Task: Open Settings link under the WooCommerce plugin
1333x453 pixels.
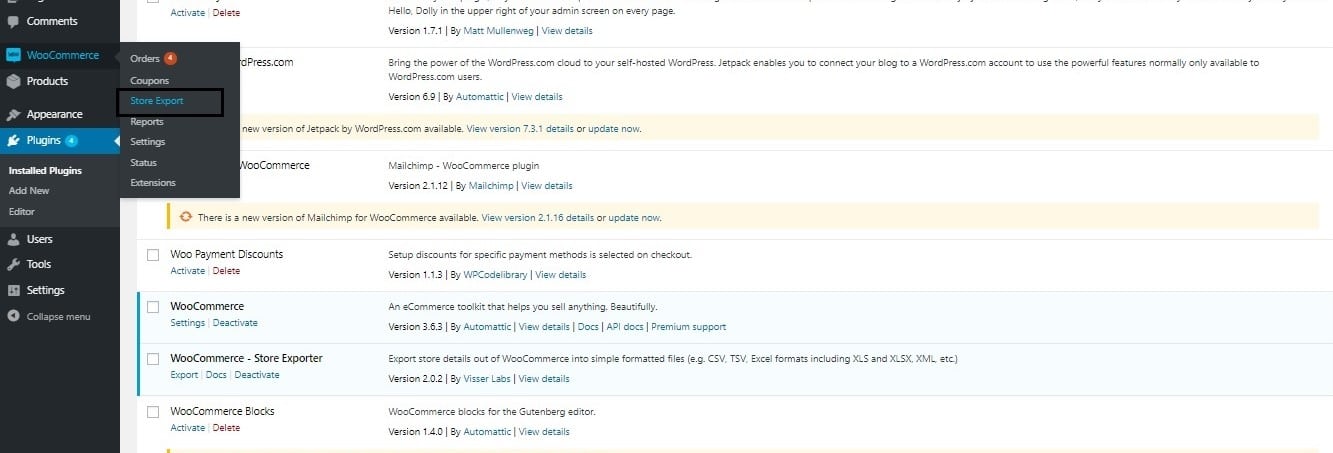Action: pos(187,323)
